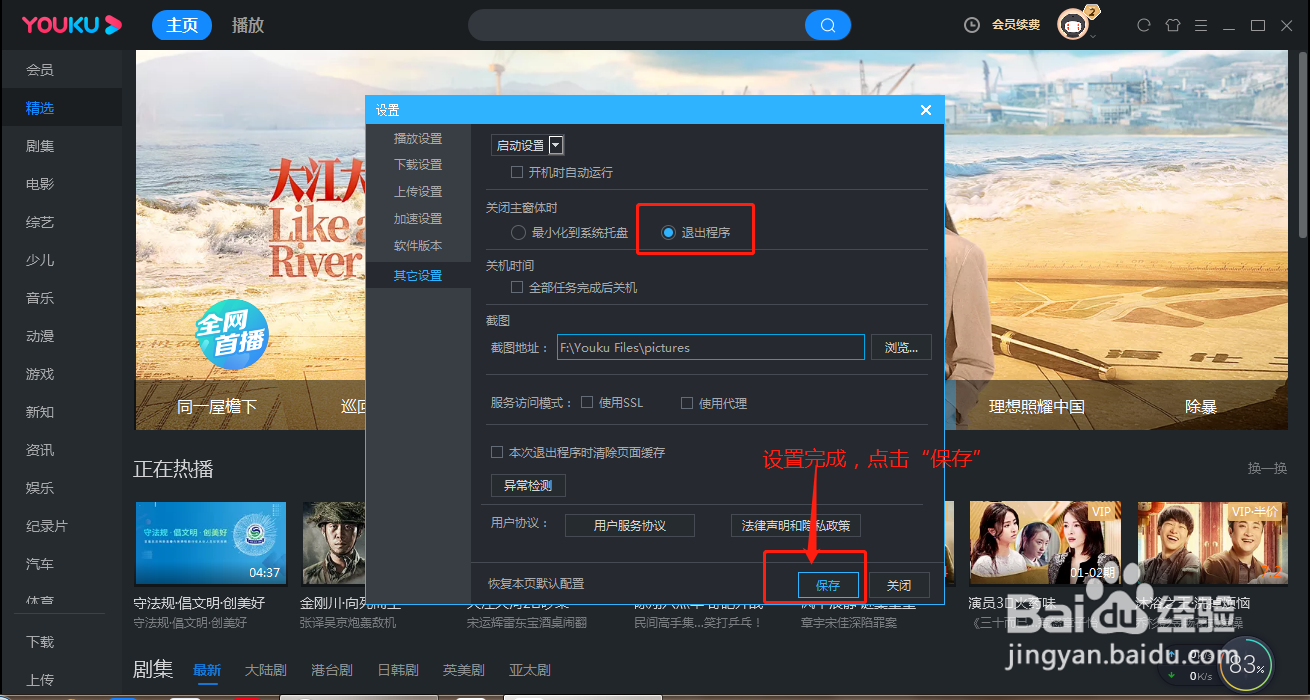Open 下载设置 settings section
The width and height of the screenshot is (1310, 700).
coord(418,165)
